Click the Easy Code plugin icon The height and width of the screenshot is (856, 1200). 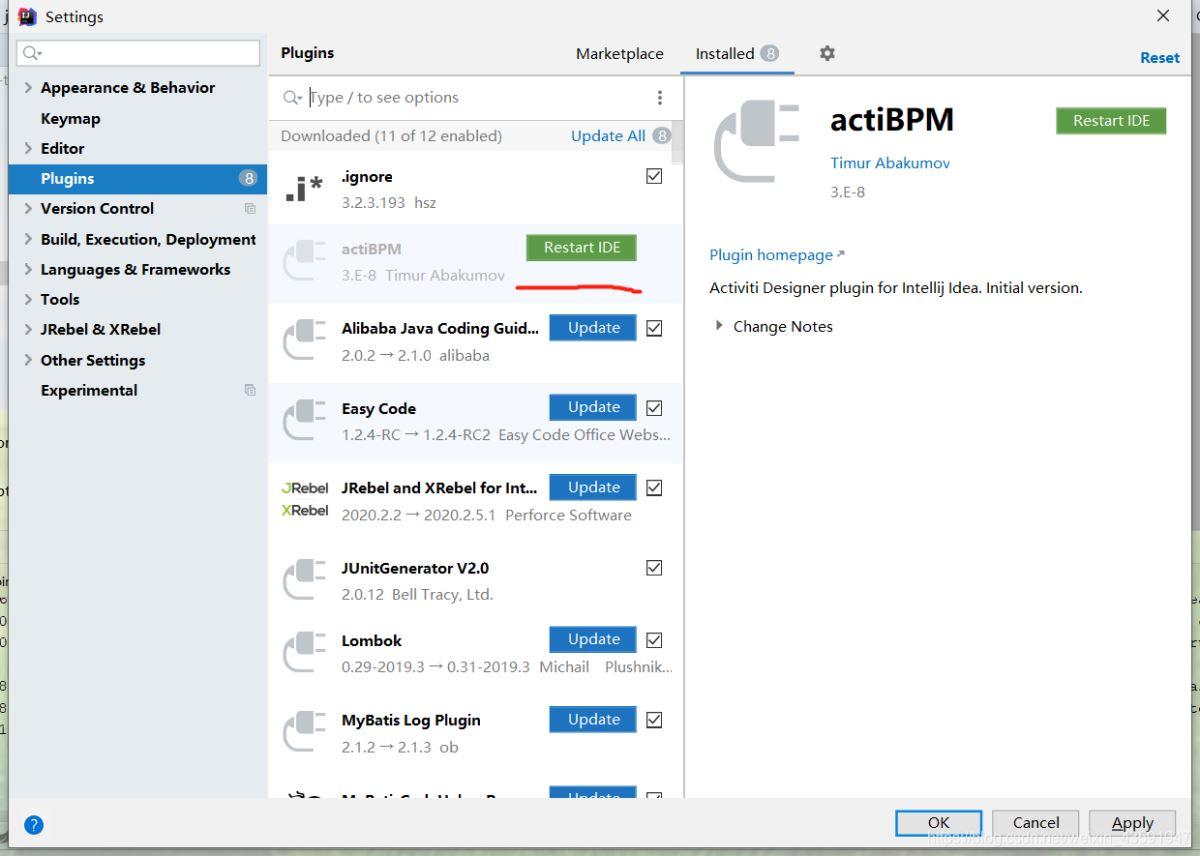[x=304, y=420]
